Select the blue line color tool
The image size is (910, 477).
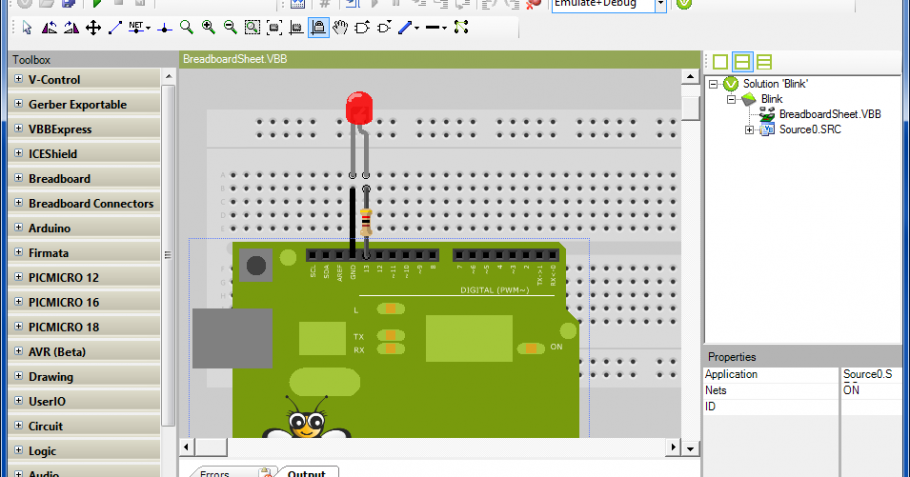point(405,27)
